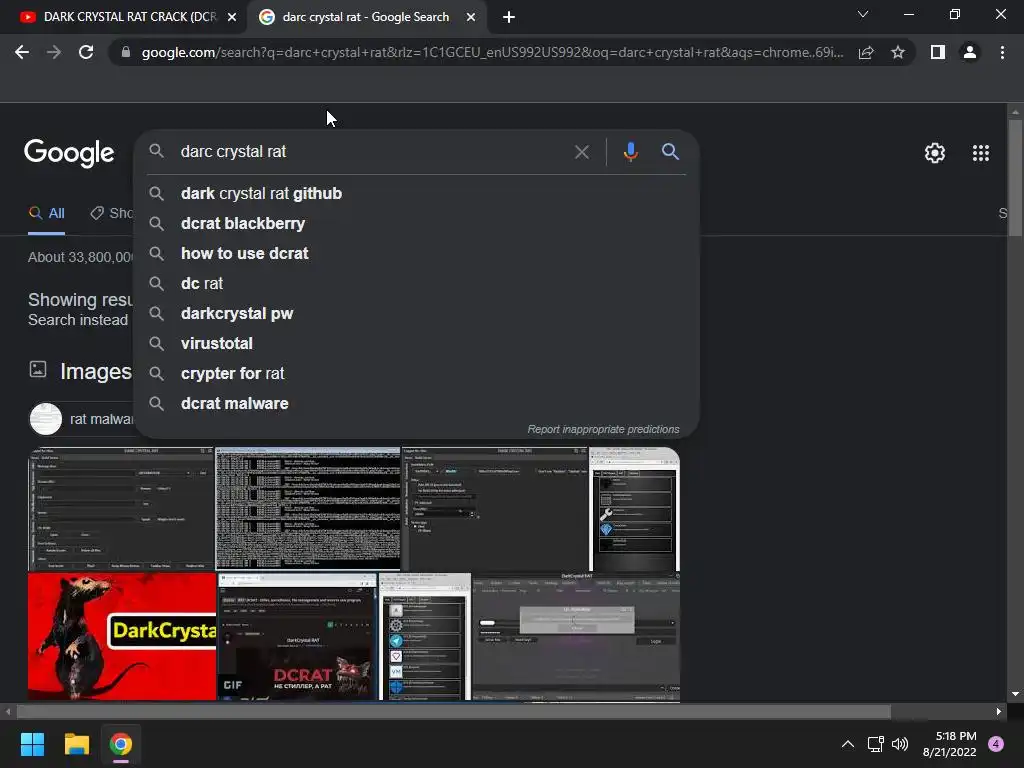The width and height of the screenshot is (1024, 768).
Task: Share this page using the share icon
Action: pos(866,52)
